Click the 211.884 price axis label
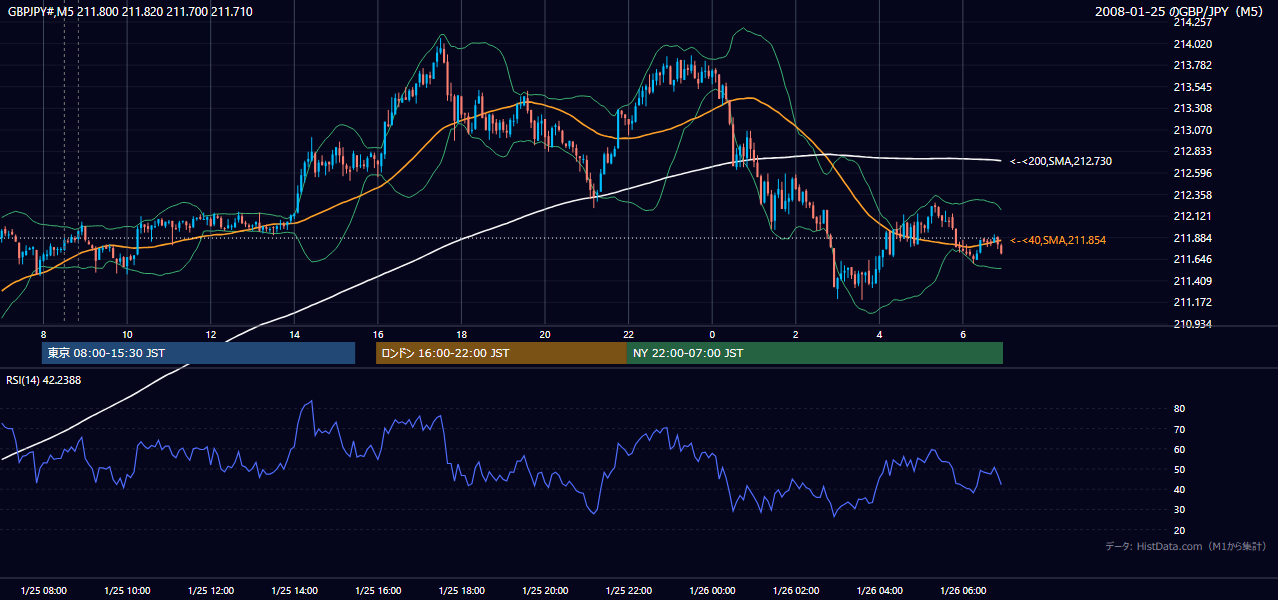The image size is (1278, 600). click(x=1193, y=238)
